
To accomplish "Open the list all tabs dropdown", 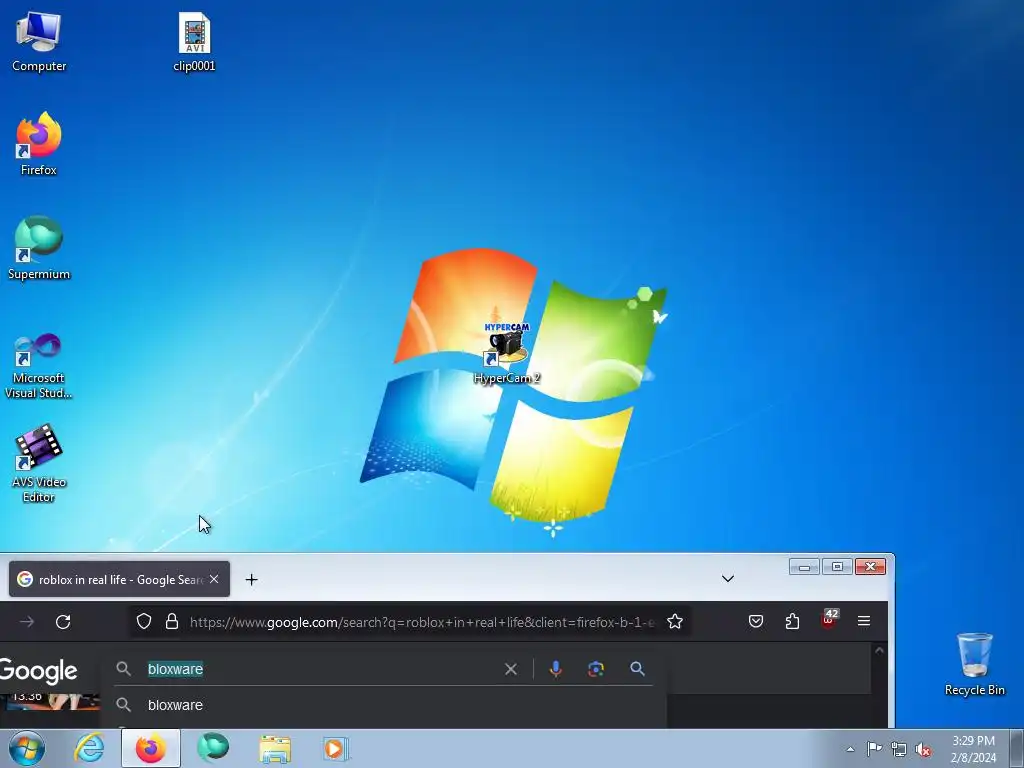I will [x=728, y=579].
